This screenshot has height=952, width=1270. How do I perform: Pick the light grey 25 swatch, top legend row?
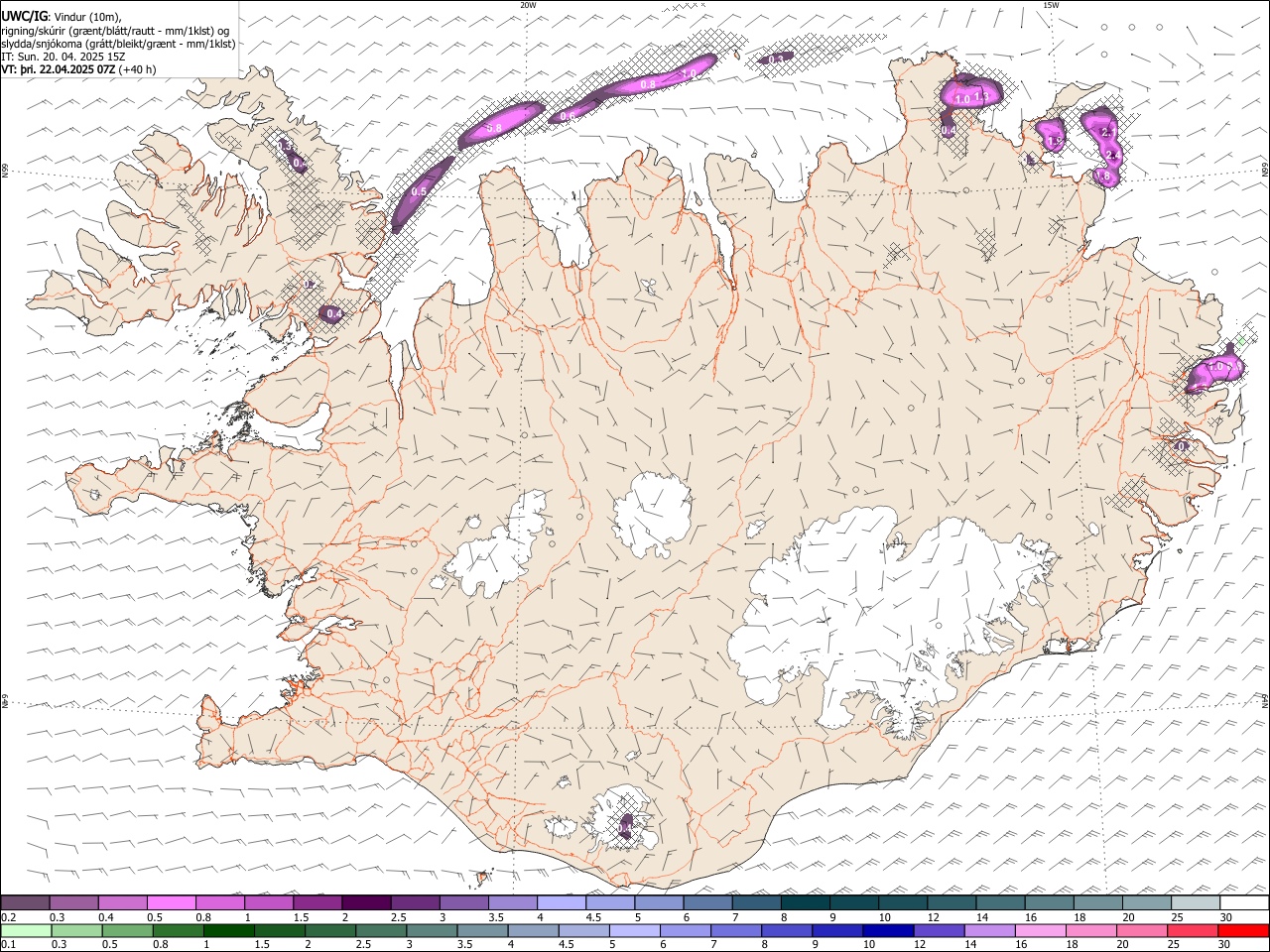[x=1195, y=902]
